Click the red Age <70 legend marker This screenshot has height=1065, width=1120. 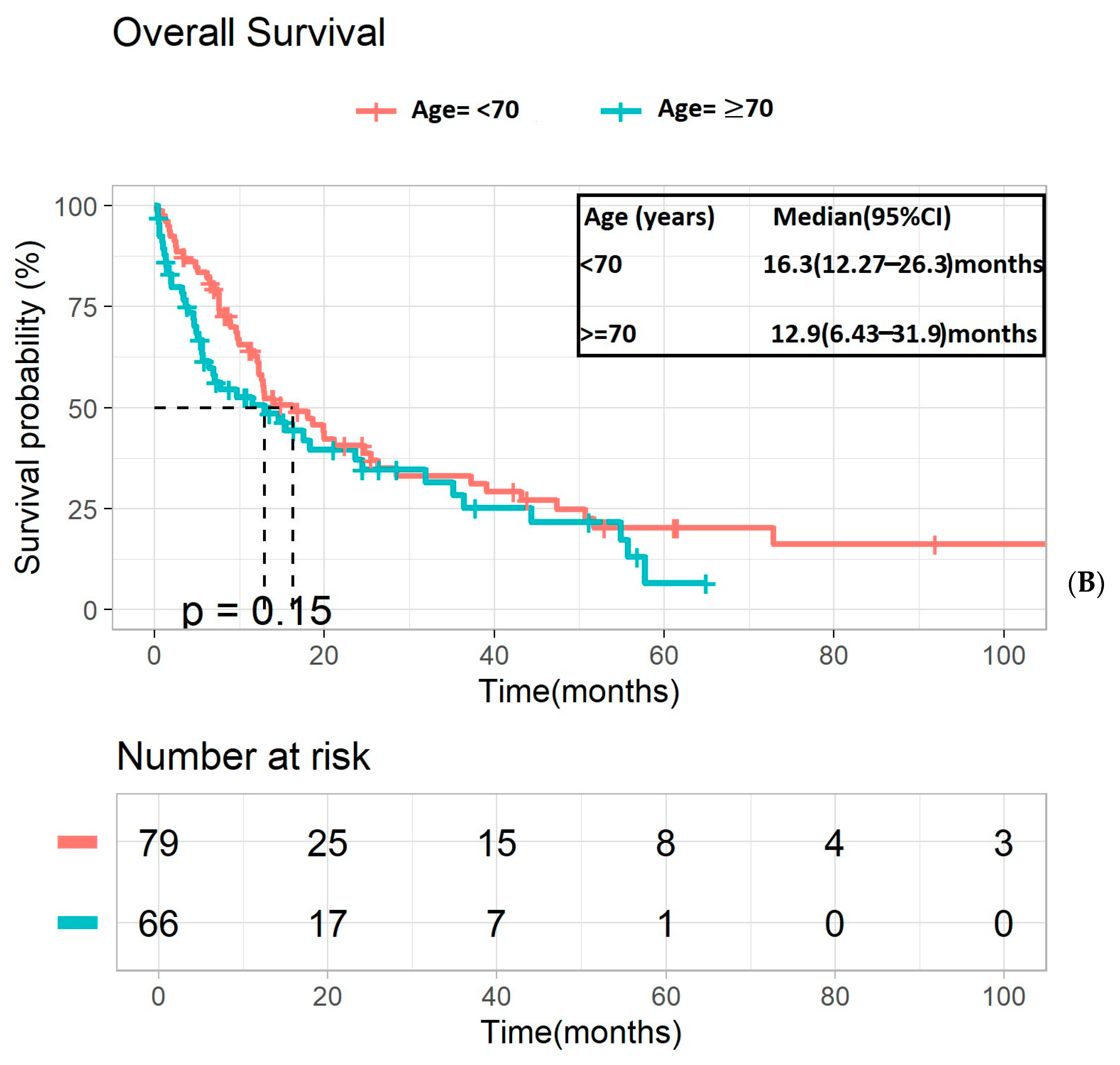click(x=376, y=111)
